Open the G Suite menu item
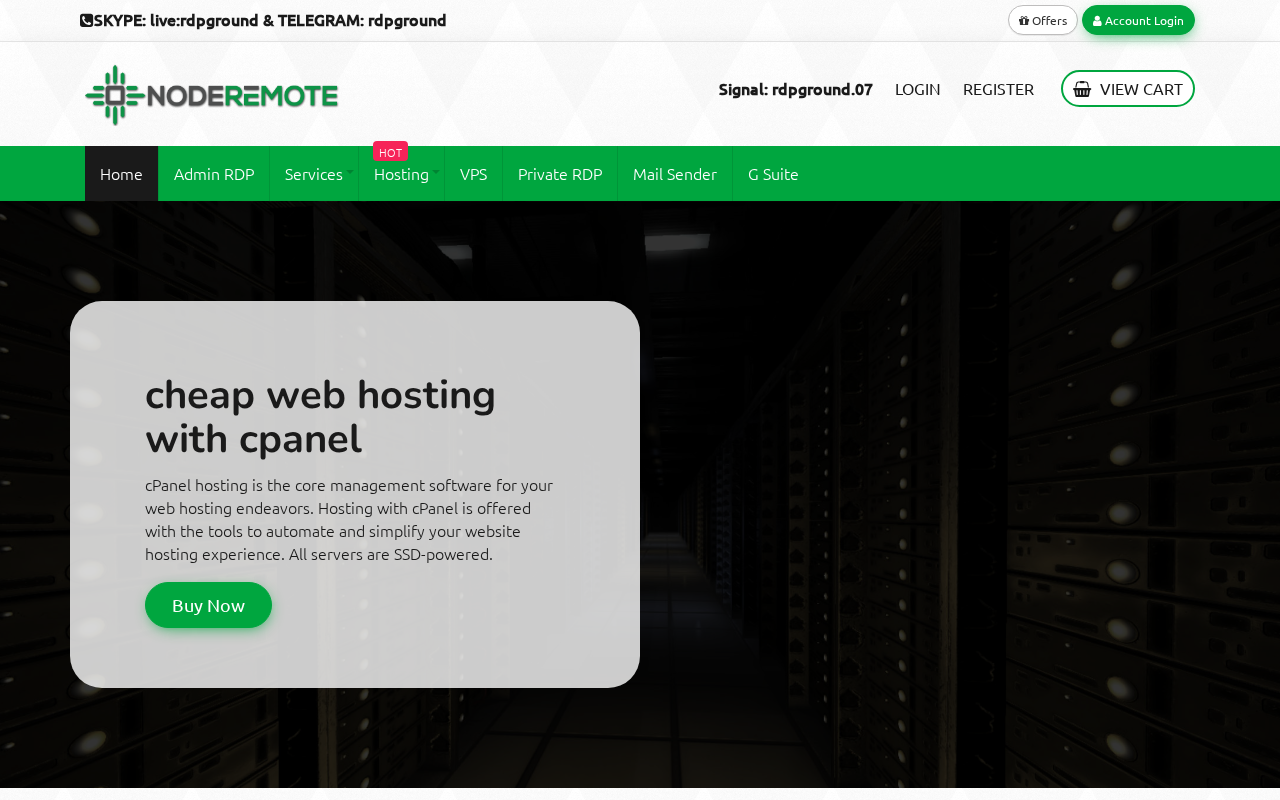This screenshot has height=800, width=1280. (773, 174)
